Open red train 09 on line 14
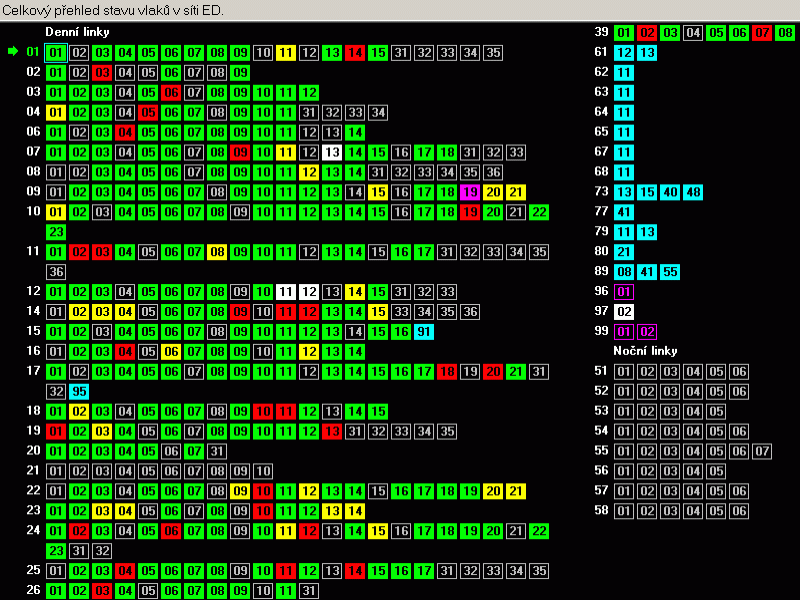The width and height of the screenshot is (800, 600). (x=240, y=311)
